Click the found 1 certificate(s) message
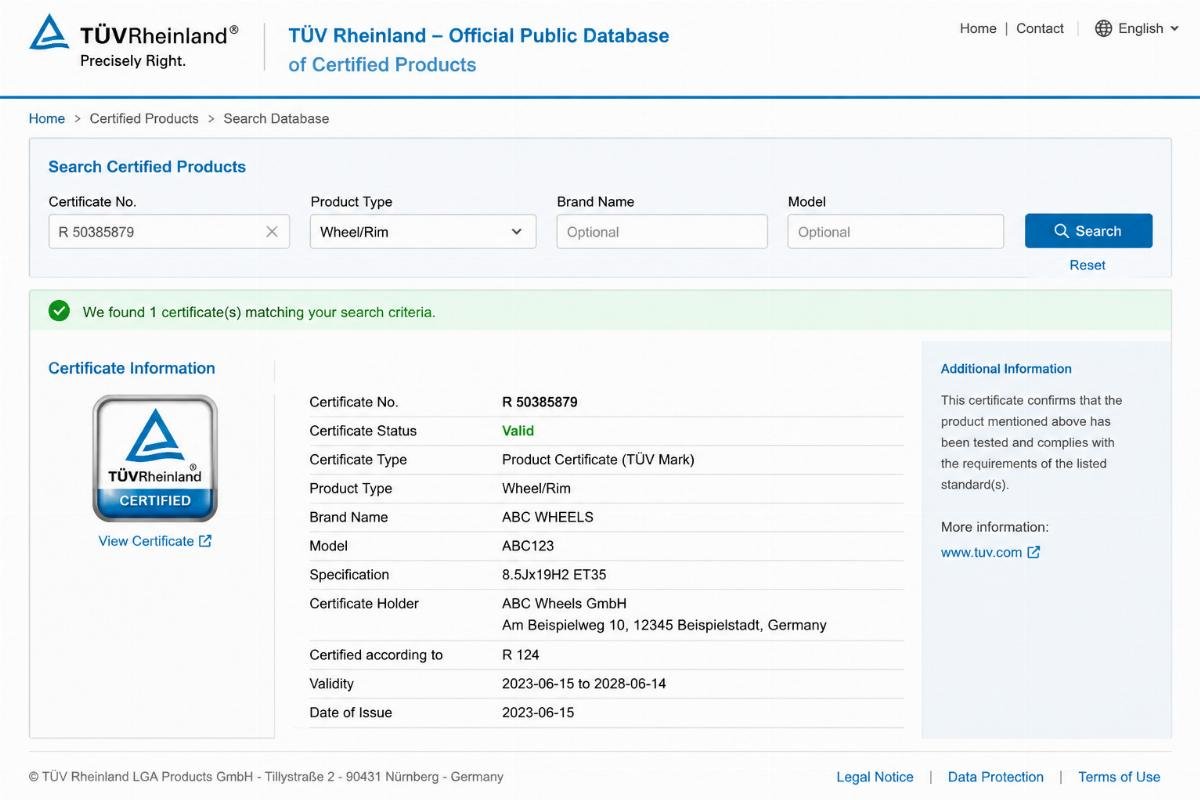The height and width of the screenshot is (800, 1200). point(259,312)
